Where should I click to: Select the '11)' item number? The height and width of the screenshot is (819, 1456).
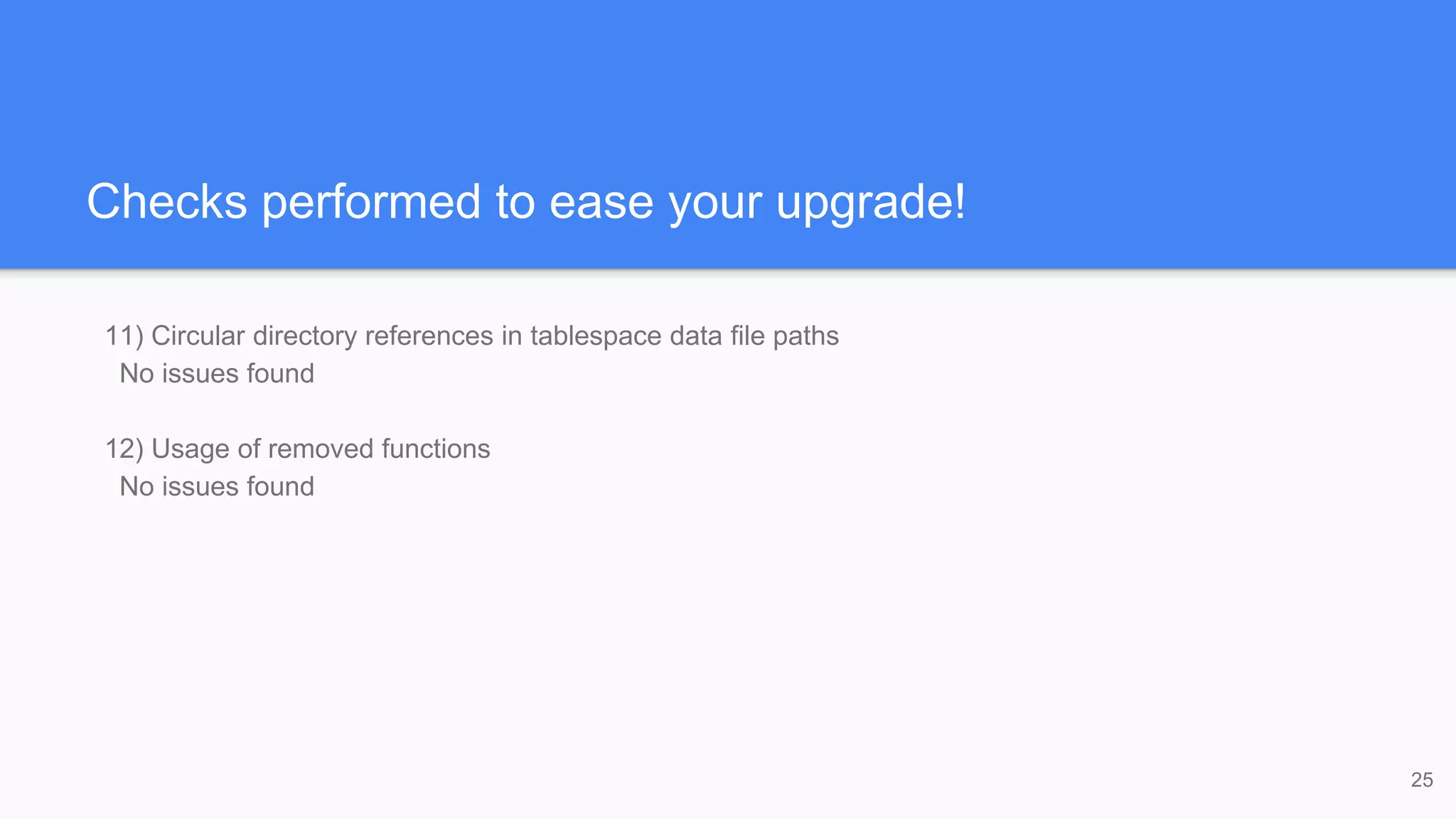(x=124, y=336)
